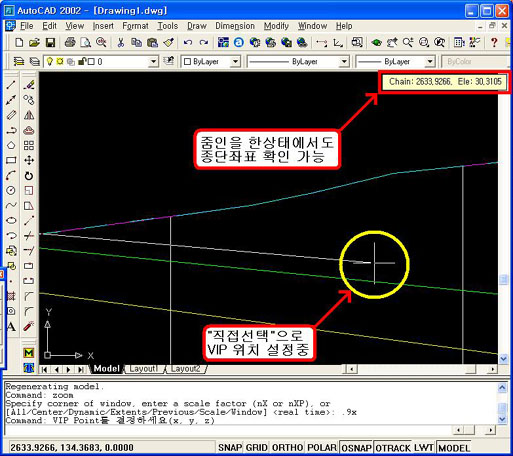Image resolution: width=513 pixels, height=456 pixels.
Task: Open Print Preview icon
Action: click(85, 43)
